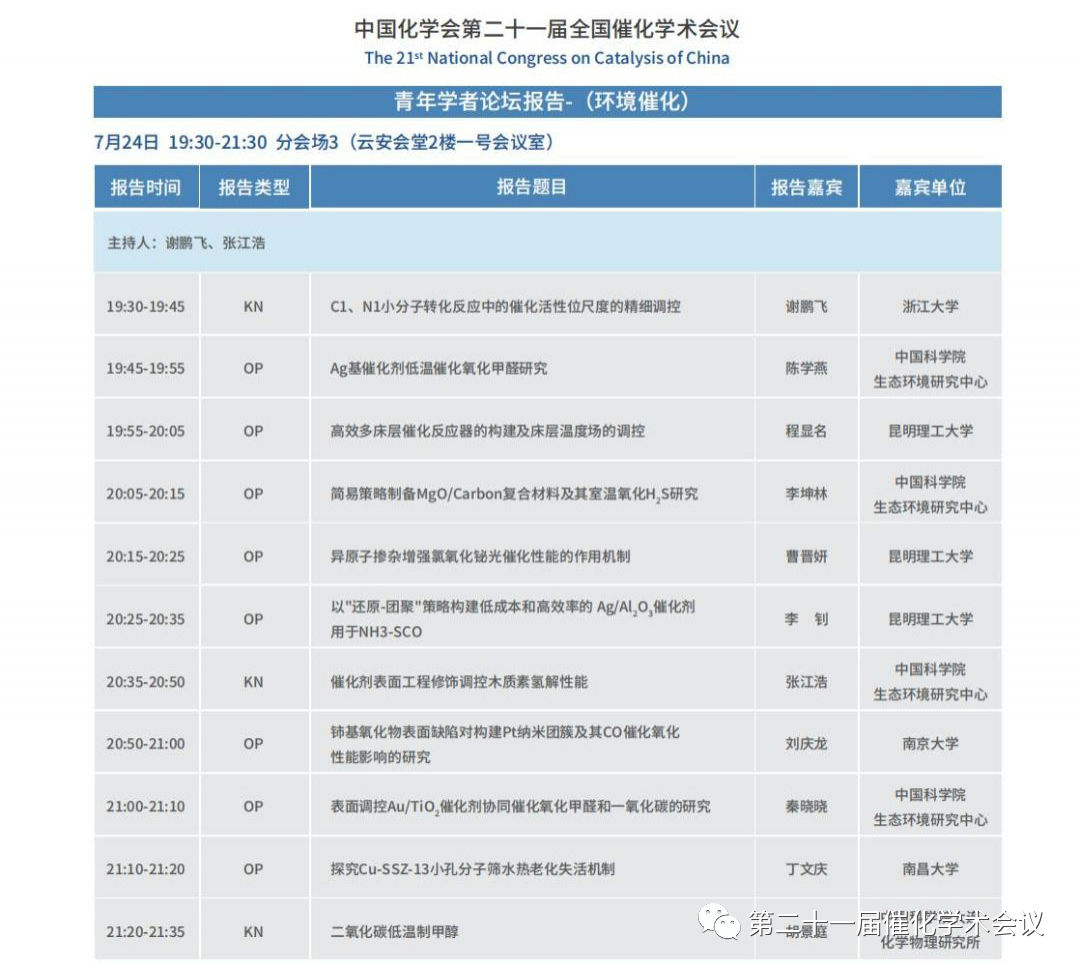
Task: Click the time cell "20:15-20:25"
Action: [x=145, y=557]
